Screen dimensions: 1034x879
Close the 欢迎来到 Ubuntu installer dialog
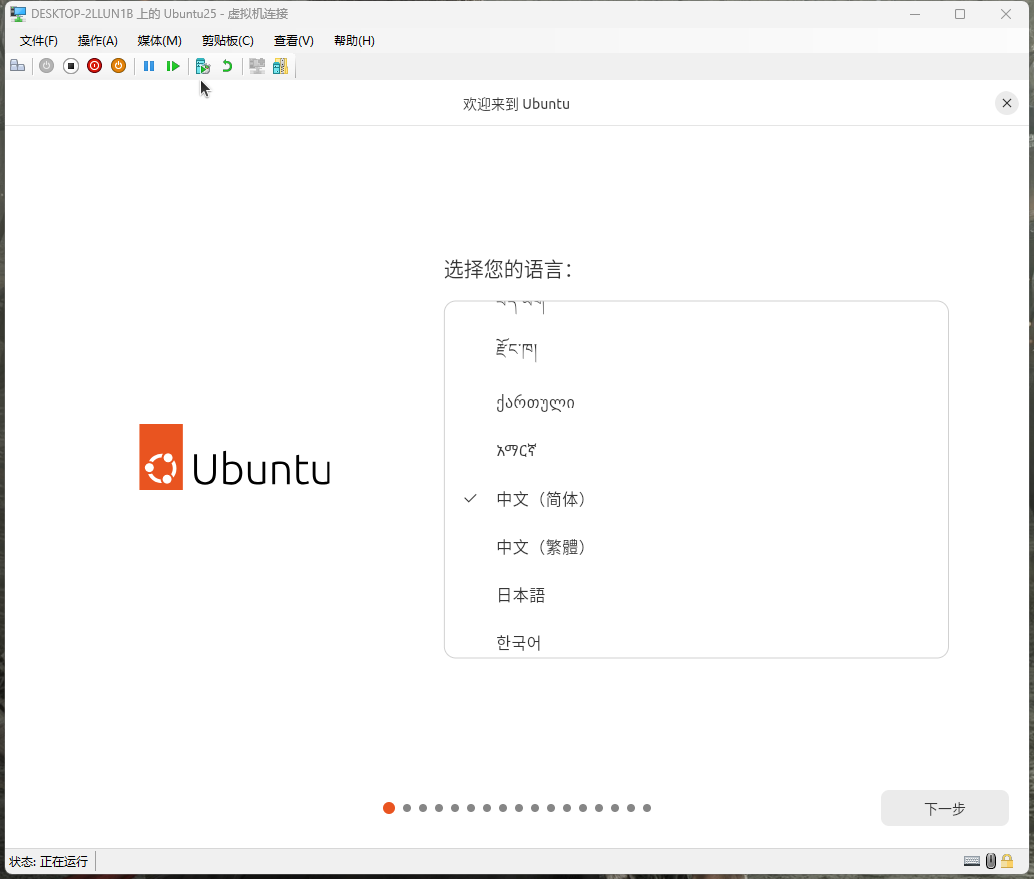(1007, 104)
